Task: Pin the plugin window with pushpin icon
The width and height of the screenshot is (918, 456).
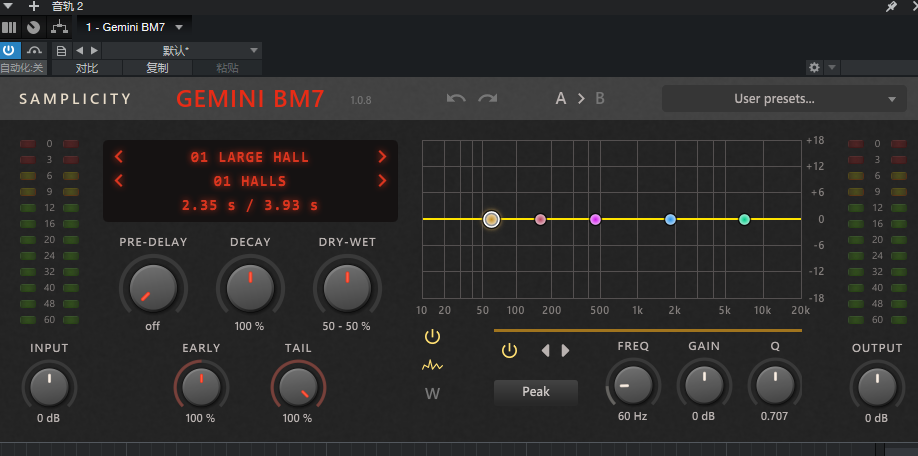Action: (x=890, y=6)
